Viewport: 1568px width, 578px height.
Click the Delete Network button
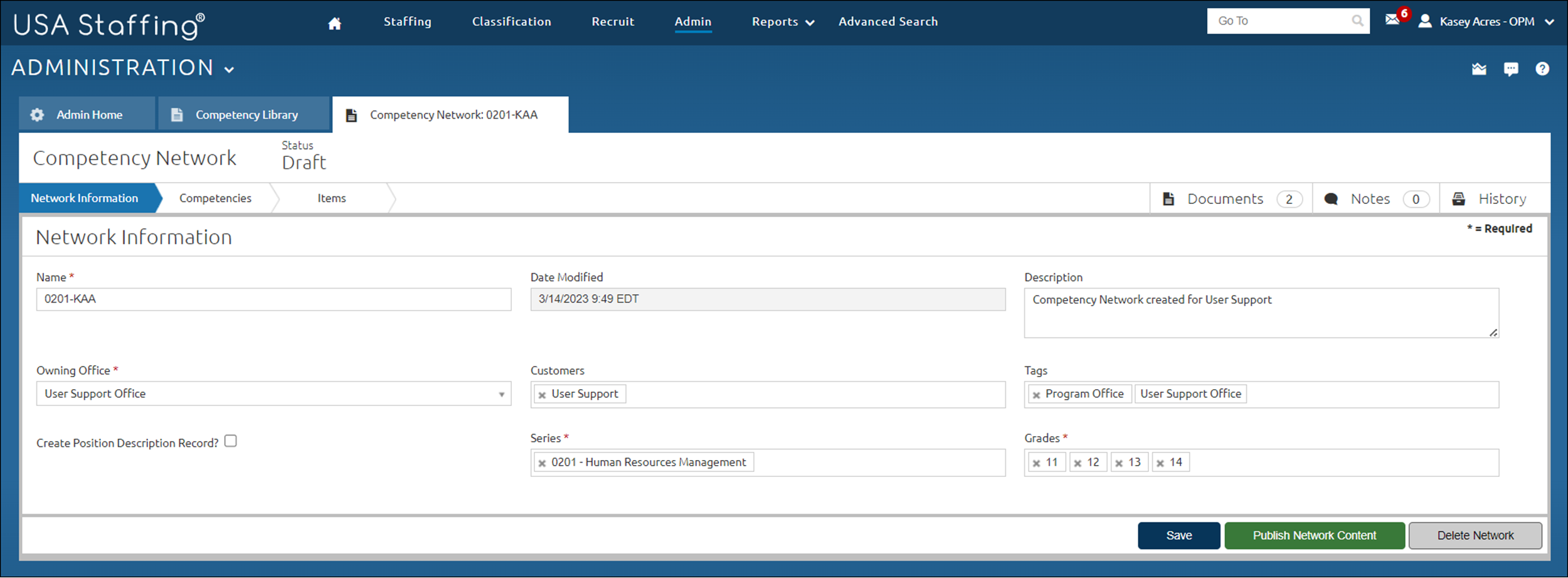tap(1475, 536)
